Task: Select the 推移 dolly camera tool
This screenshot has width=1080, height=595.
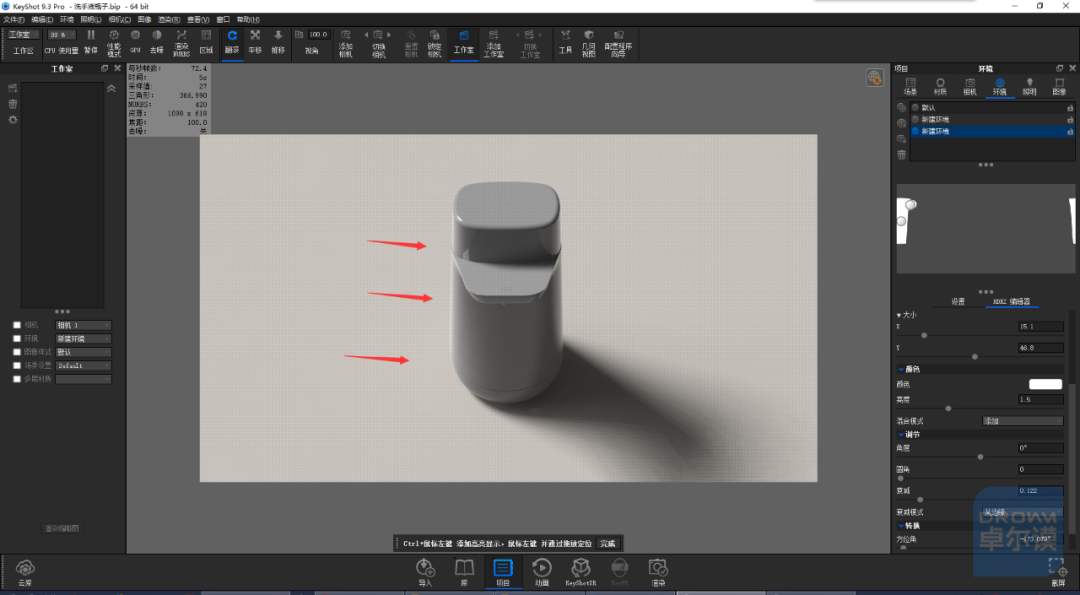Action: click(278, 42)
